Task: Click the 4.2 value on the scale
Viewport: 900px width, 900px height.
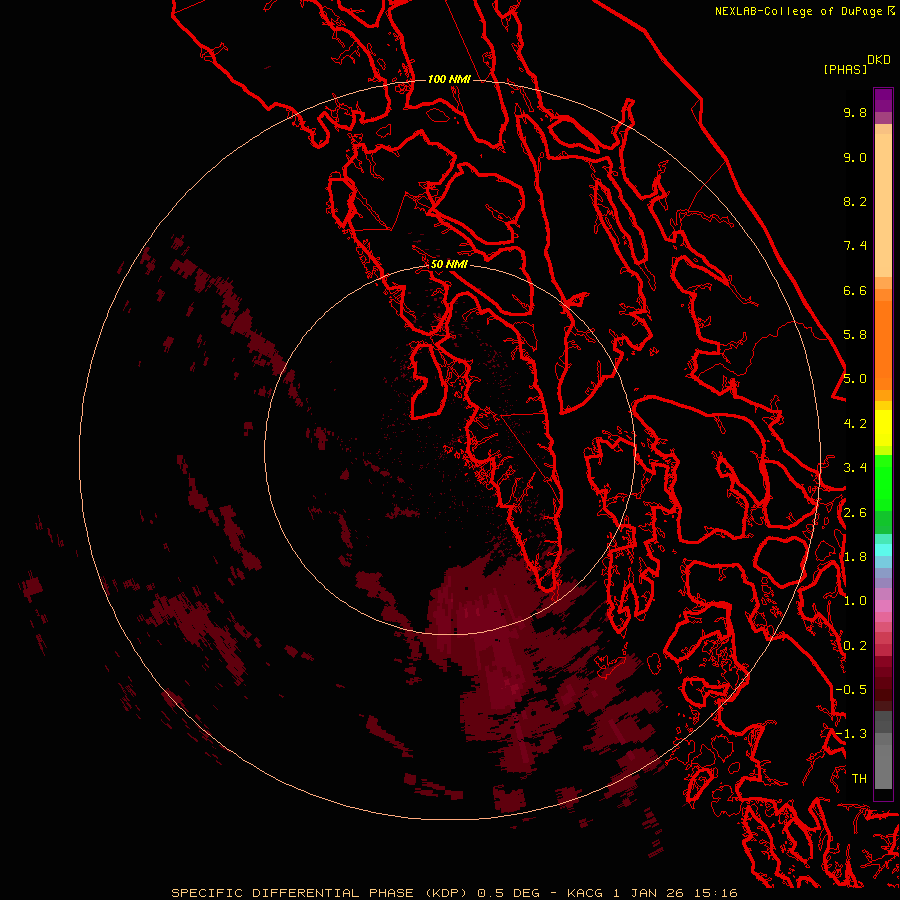Action: pos(855,424)
